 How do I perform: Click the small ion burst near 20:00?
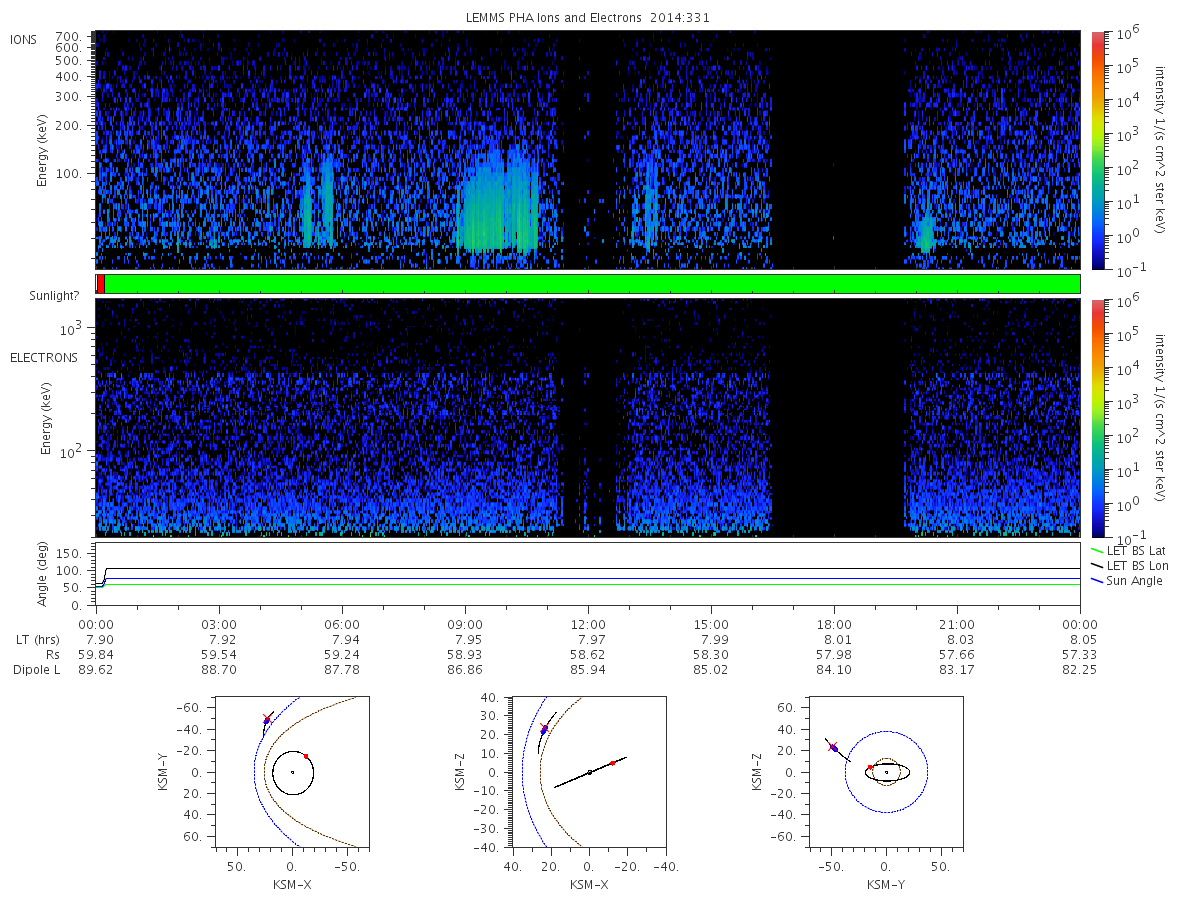pos(925,234)
